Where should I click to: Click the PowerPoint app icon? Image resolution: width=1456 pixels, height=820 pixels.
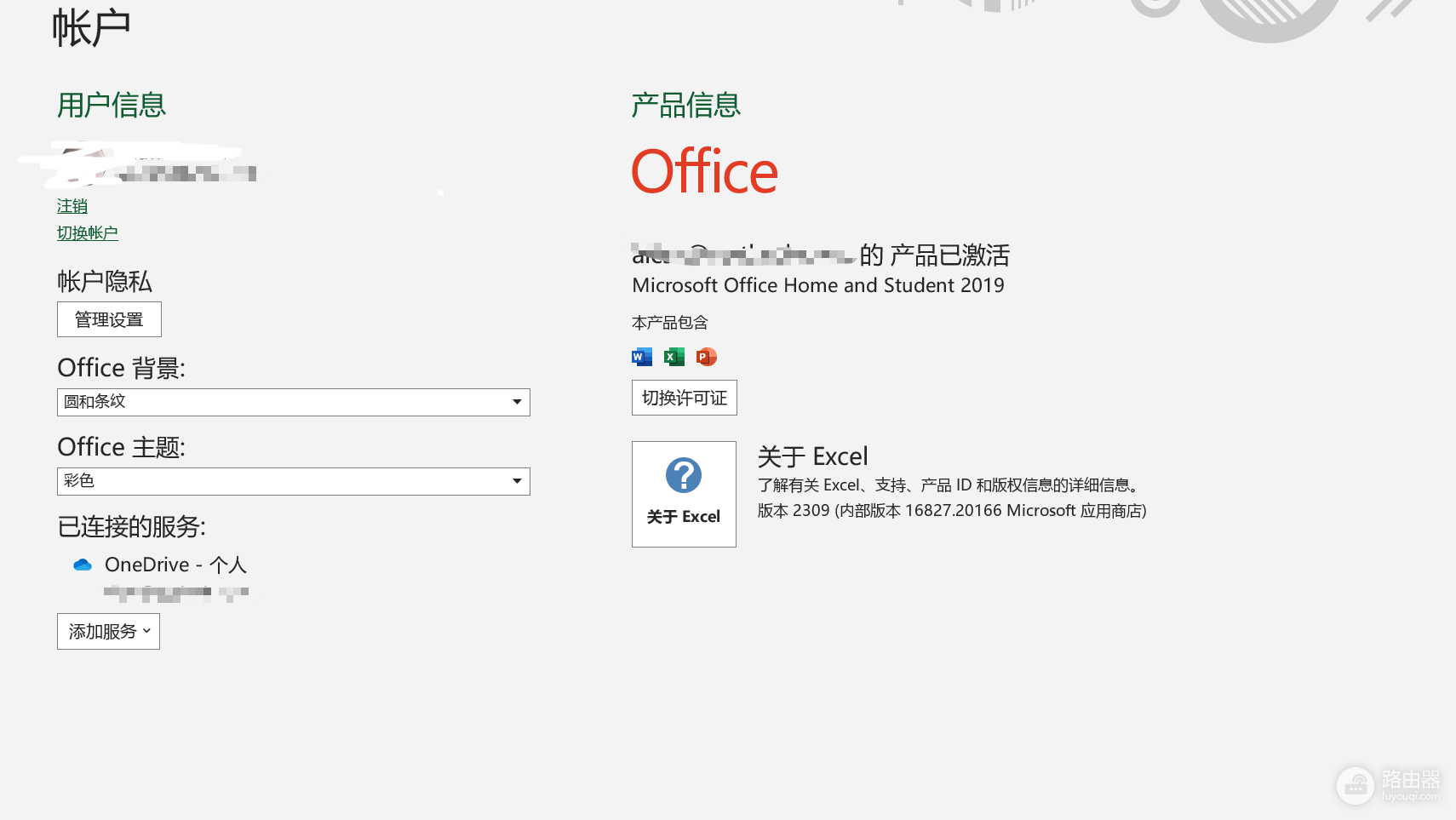pyautogui.click(x=707, y=357)
